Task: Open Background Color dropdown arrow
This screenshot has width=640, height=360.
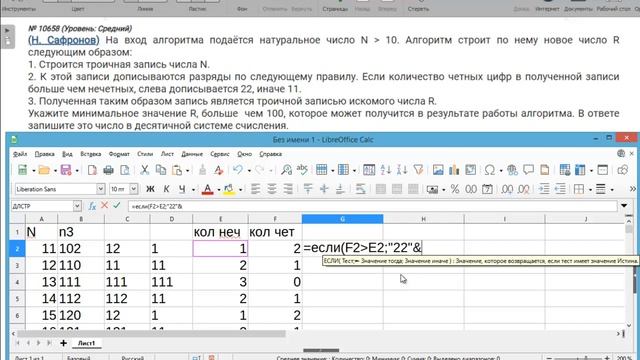Action: tap(240, 190)
